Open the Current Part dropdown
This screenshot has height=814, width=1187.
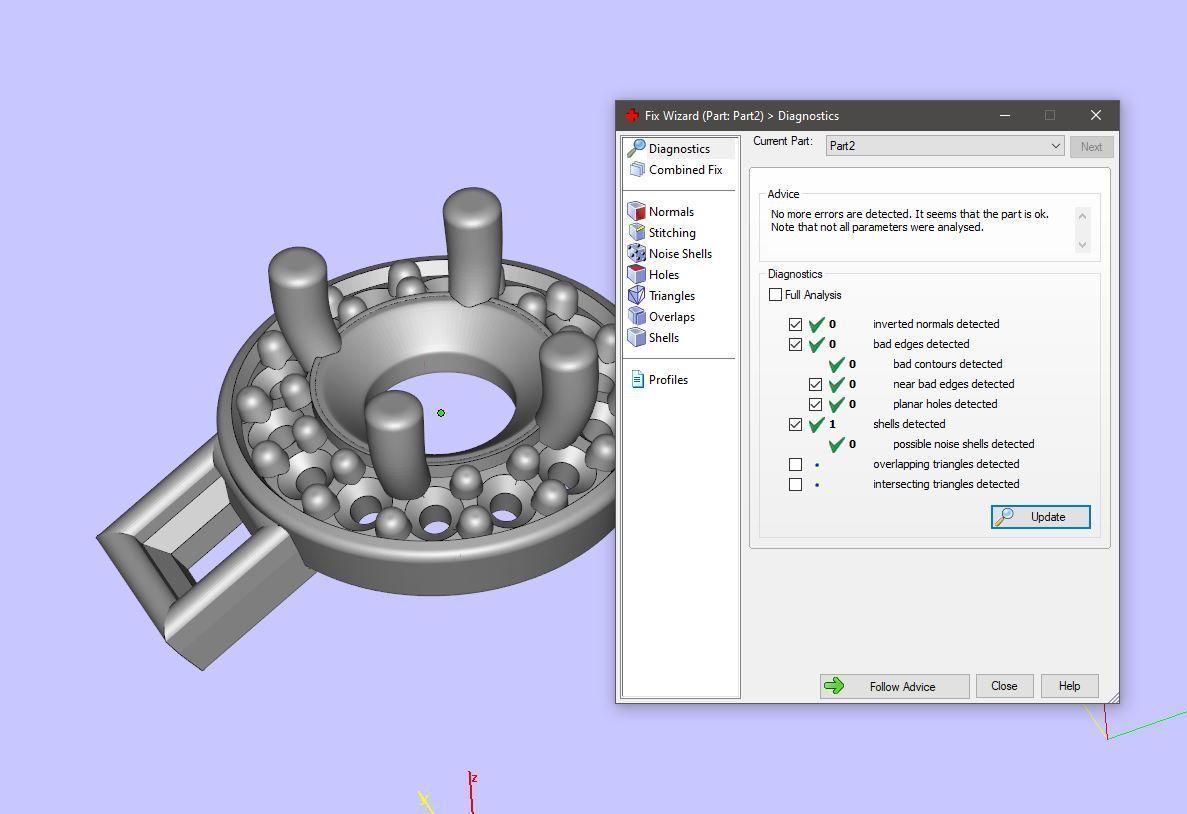click(945, 146)
